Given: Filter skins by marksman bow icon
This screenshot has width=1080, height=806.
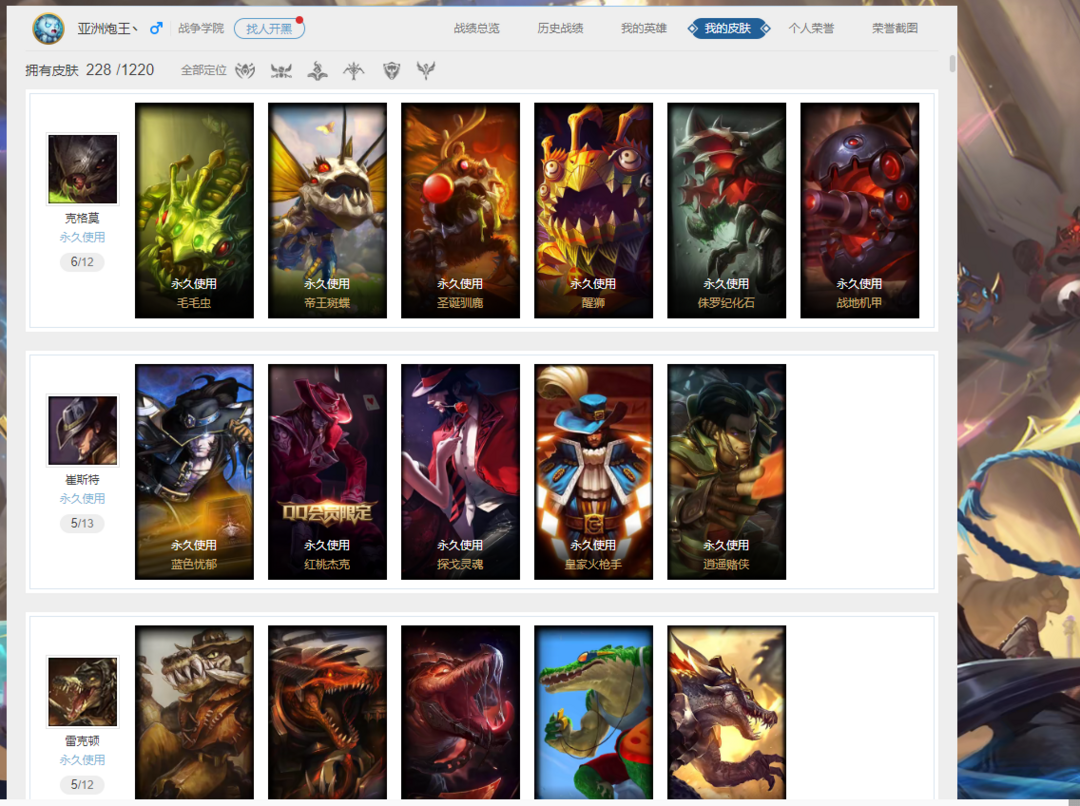Looking at the screenshot, I should (x=353, y=70).
